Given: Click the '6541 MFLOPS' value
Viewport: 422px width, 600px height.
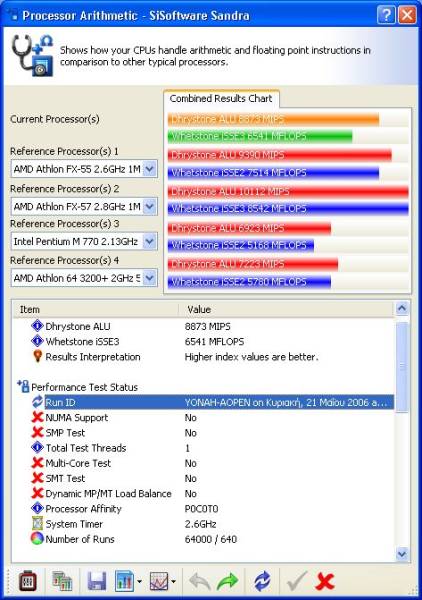Looking at the screenshot, I should pyautogui.click(x=214, y=341).
